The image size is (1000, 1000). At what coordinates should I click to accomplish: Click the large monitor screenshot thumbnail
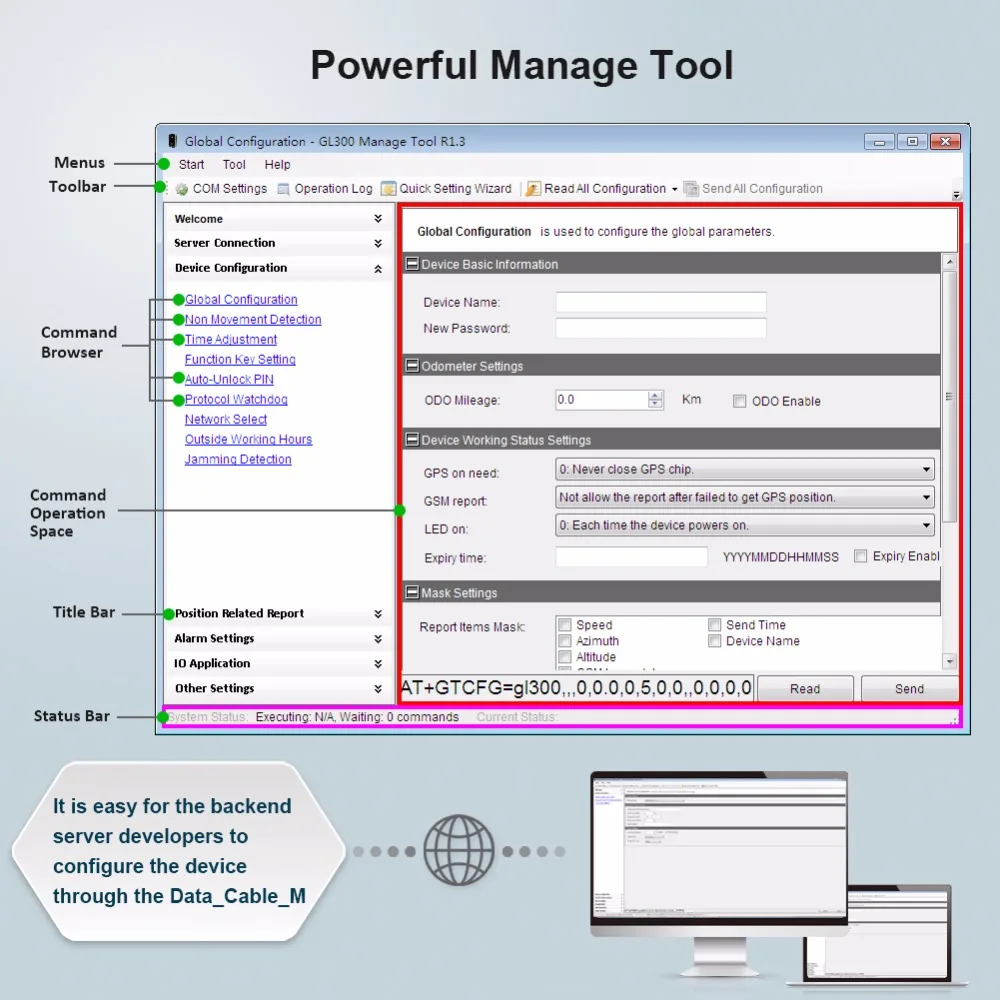tap(719, 847)
